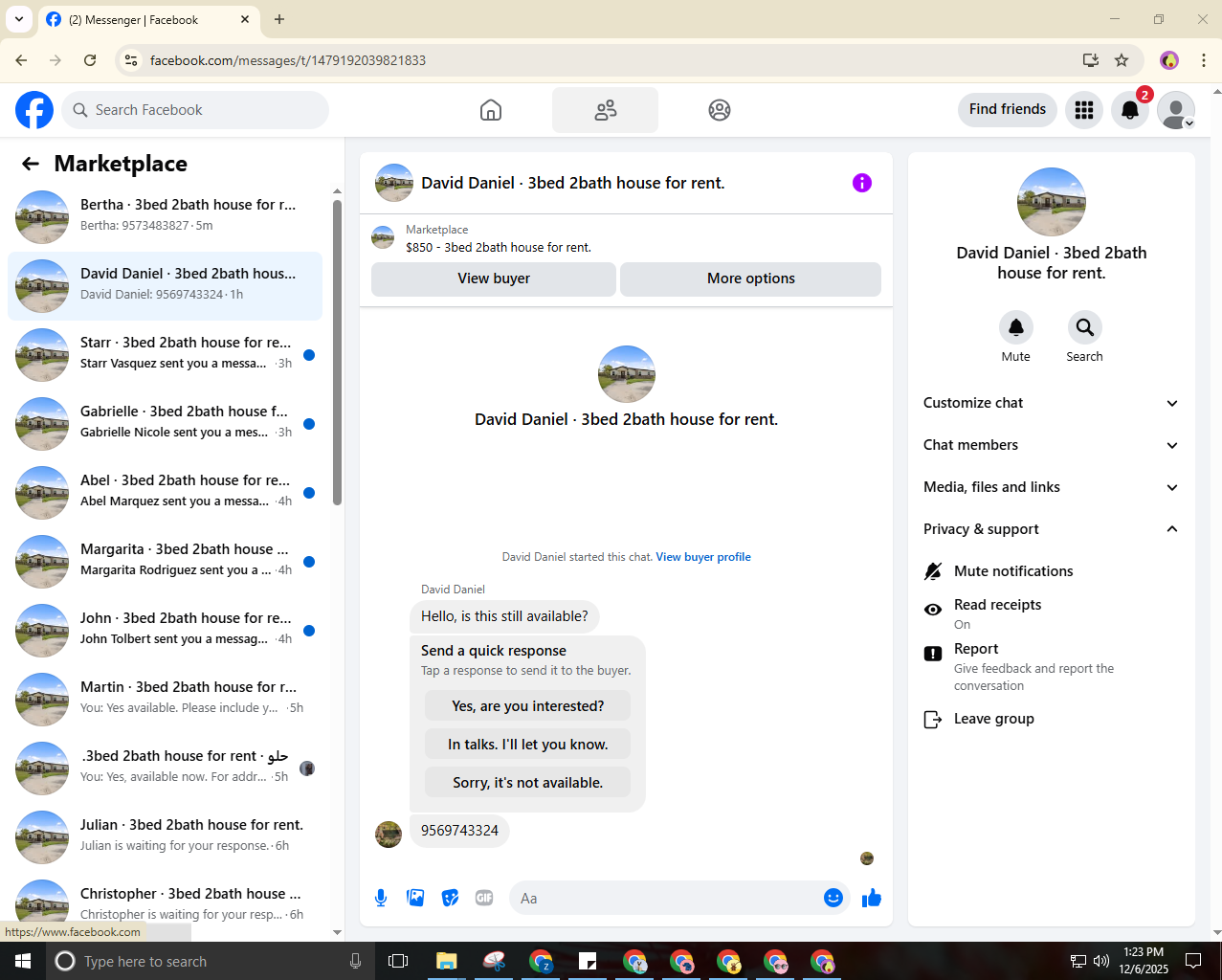Expand Customize chat section

[1052, 403]
